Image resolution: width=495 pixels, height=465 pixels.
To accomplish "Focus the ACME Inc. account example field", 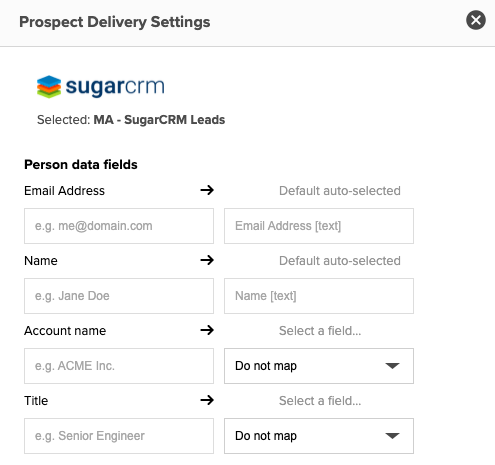I will pos(119,366).
